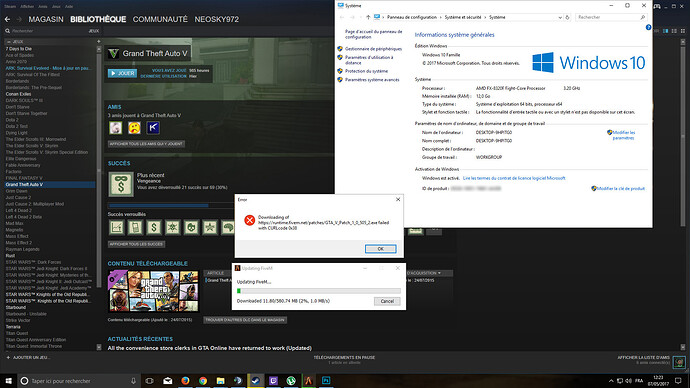The width and height of the screenshot is (690, 388).
Task: Expand the address bar history dropdown
Action: pyautogui.click(x=560, y=17)
